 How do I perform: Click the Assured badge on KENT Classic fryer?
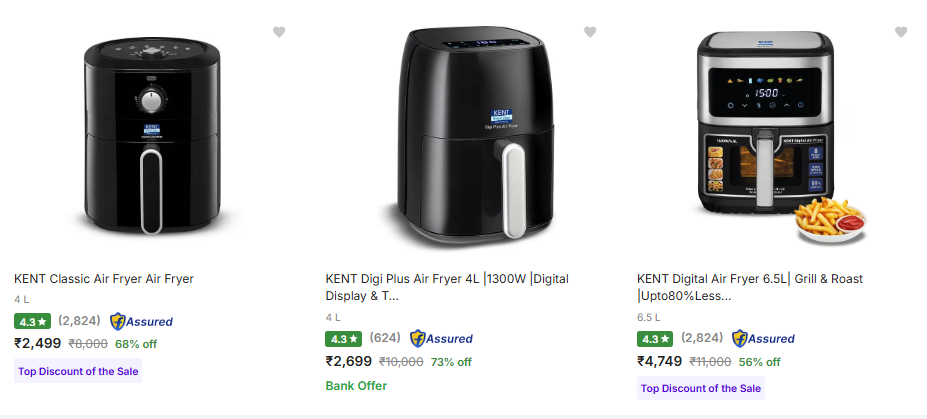[141, 322]
